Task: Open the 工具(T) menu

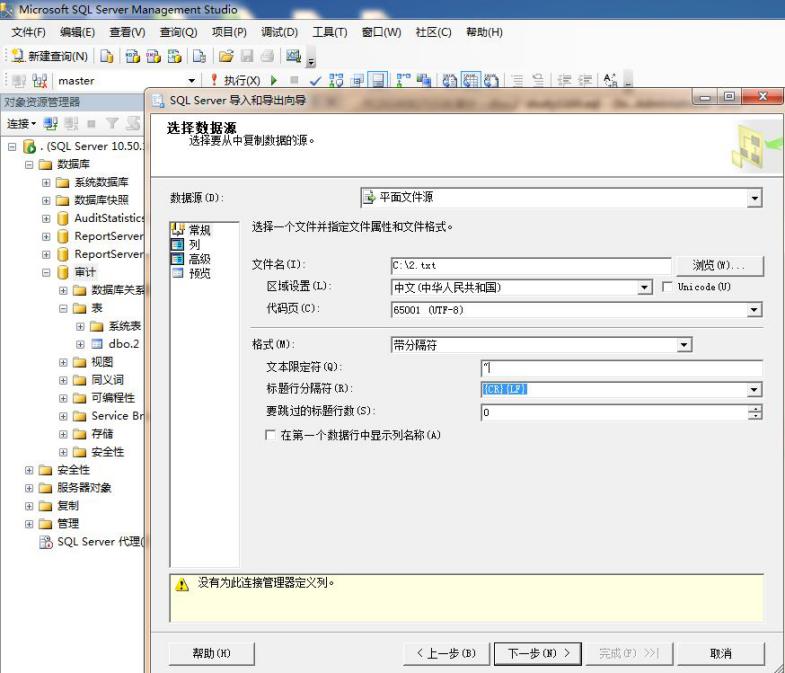Action: pos(329,32)
